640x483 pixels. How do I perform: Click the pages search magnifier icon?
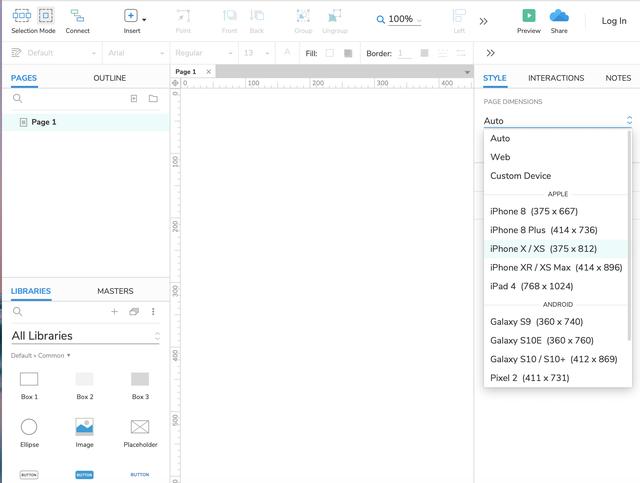pos(17,98)
